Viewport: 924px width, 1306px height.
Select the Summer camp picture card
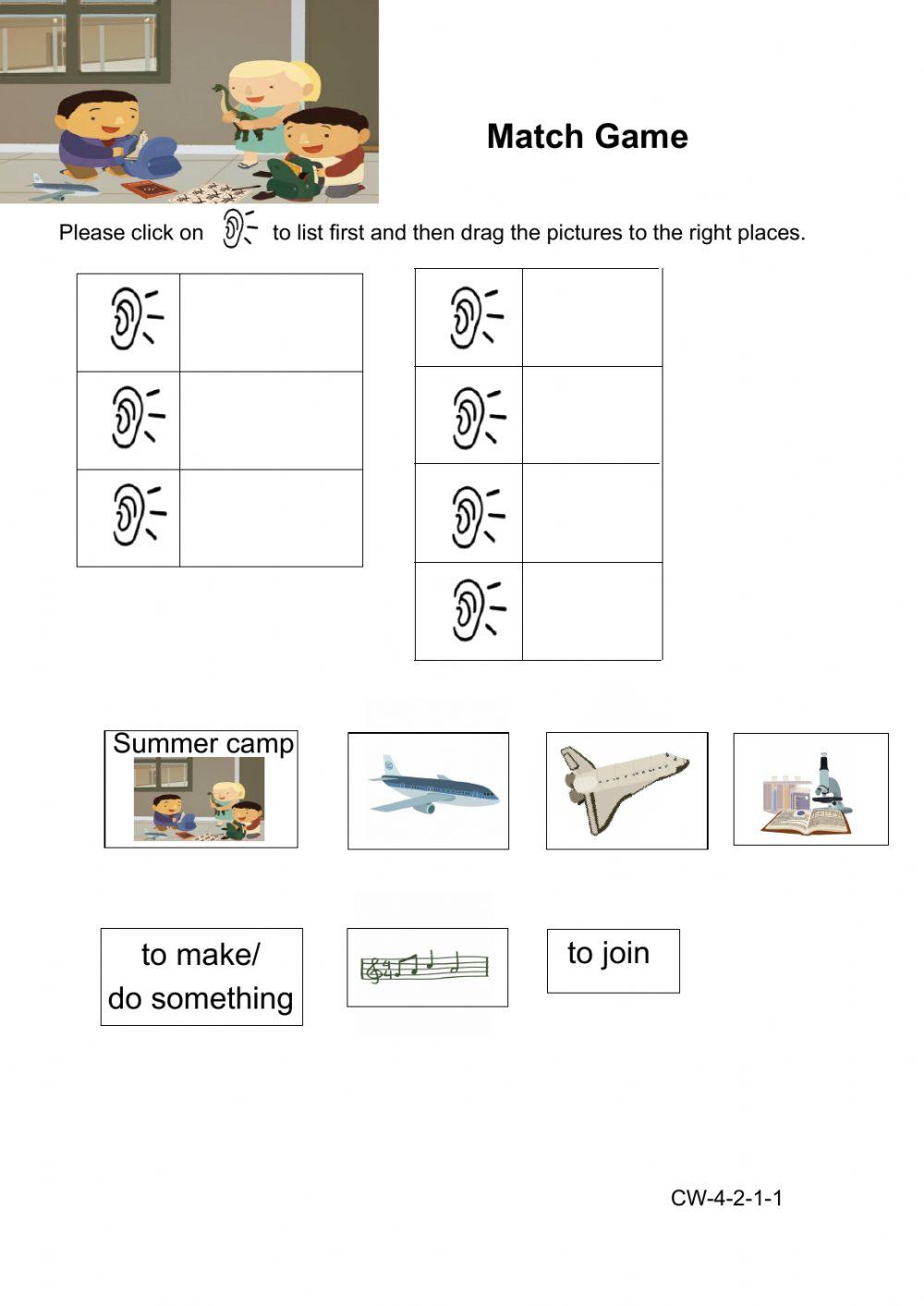point(201,789)
